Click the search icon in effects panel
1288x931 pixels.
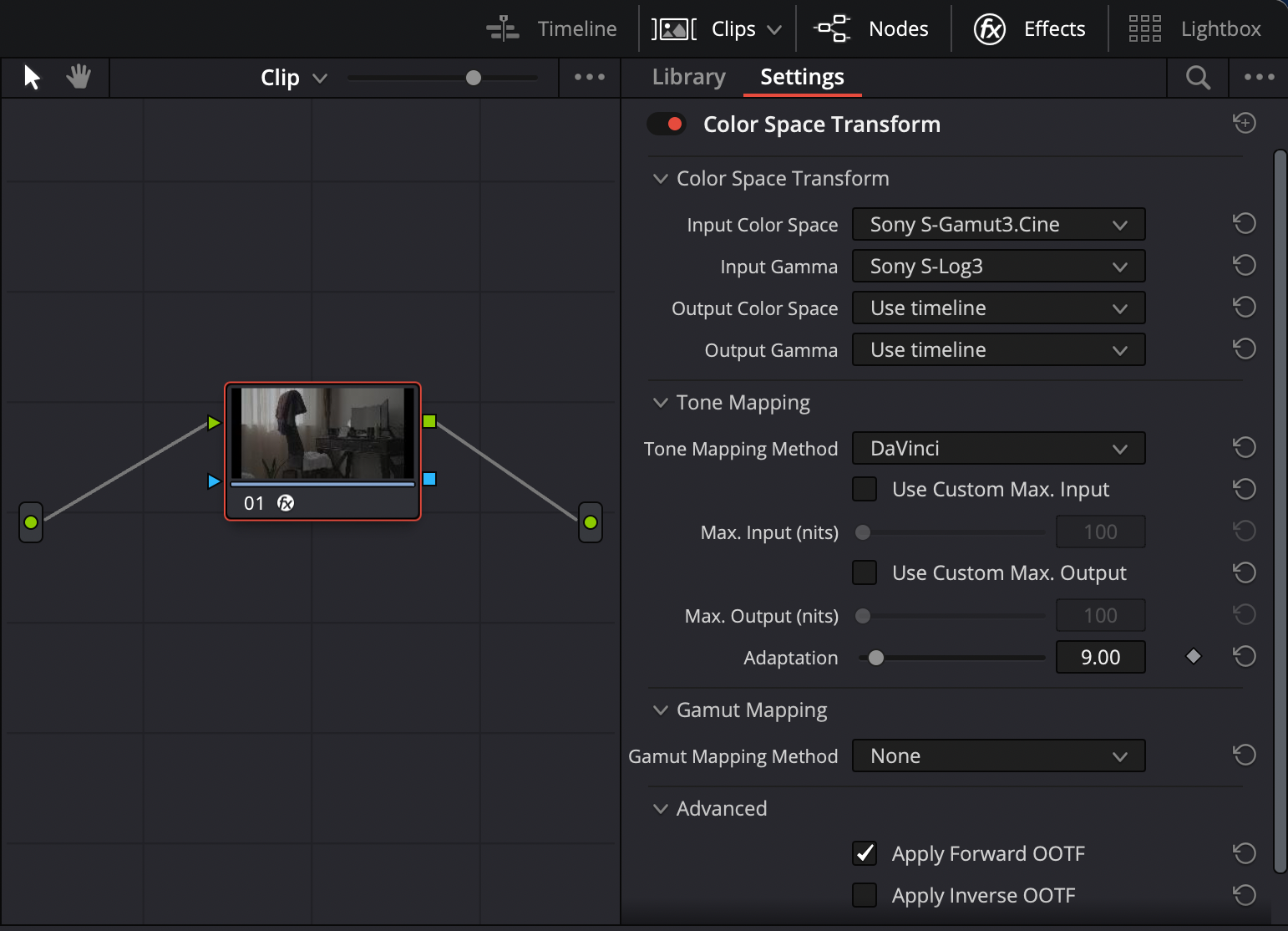coord(1198,78)
